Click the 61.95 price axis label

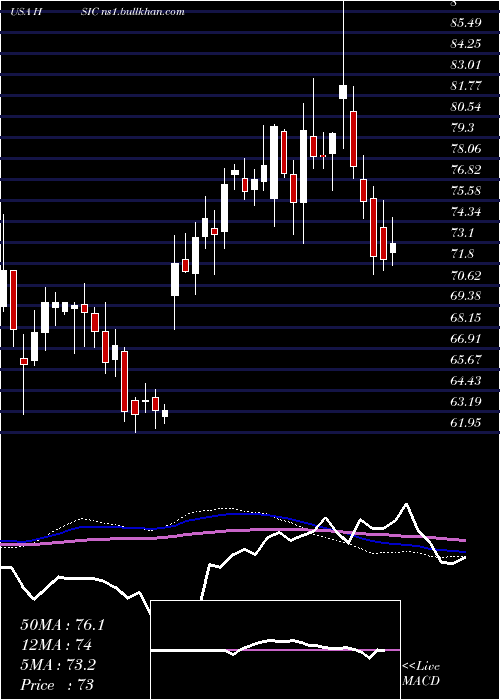(466, 422)
